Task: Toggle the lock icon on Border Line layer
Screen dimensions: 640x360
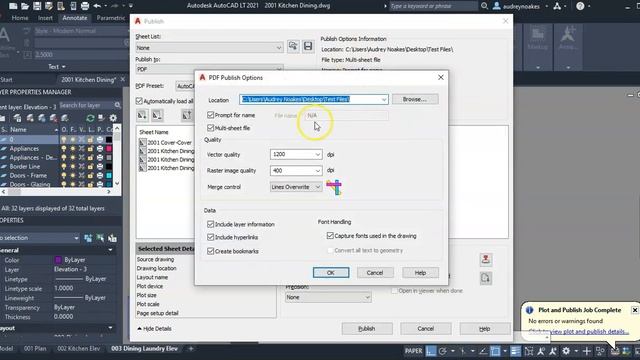Action: coord(90,167)
